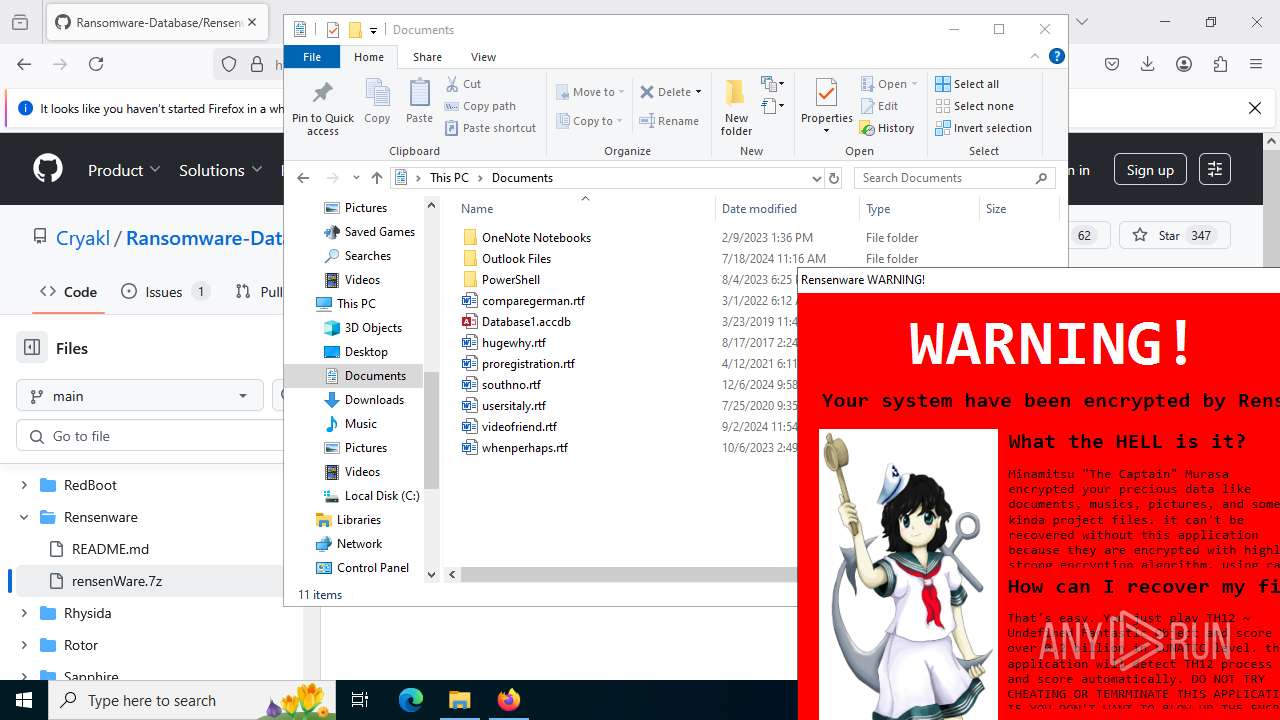Click GitHub Go to file field

(150, 436)
